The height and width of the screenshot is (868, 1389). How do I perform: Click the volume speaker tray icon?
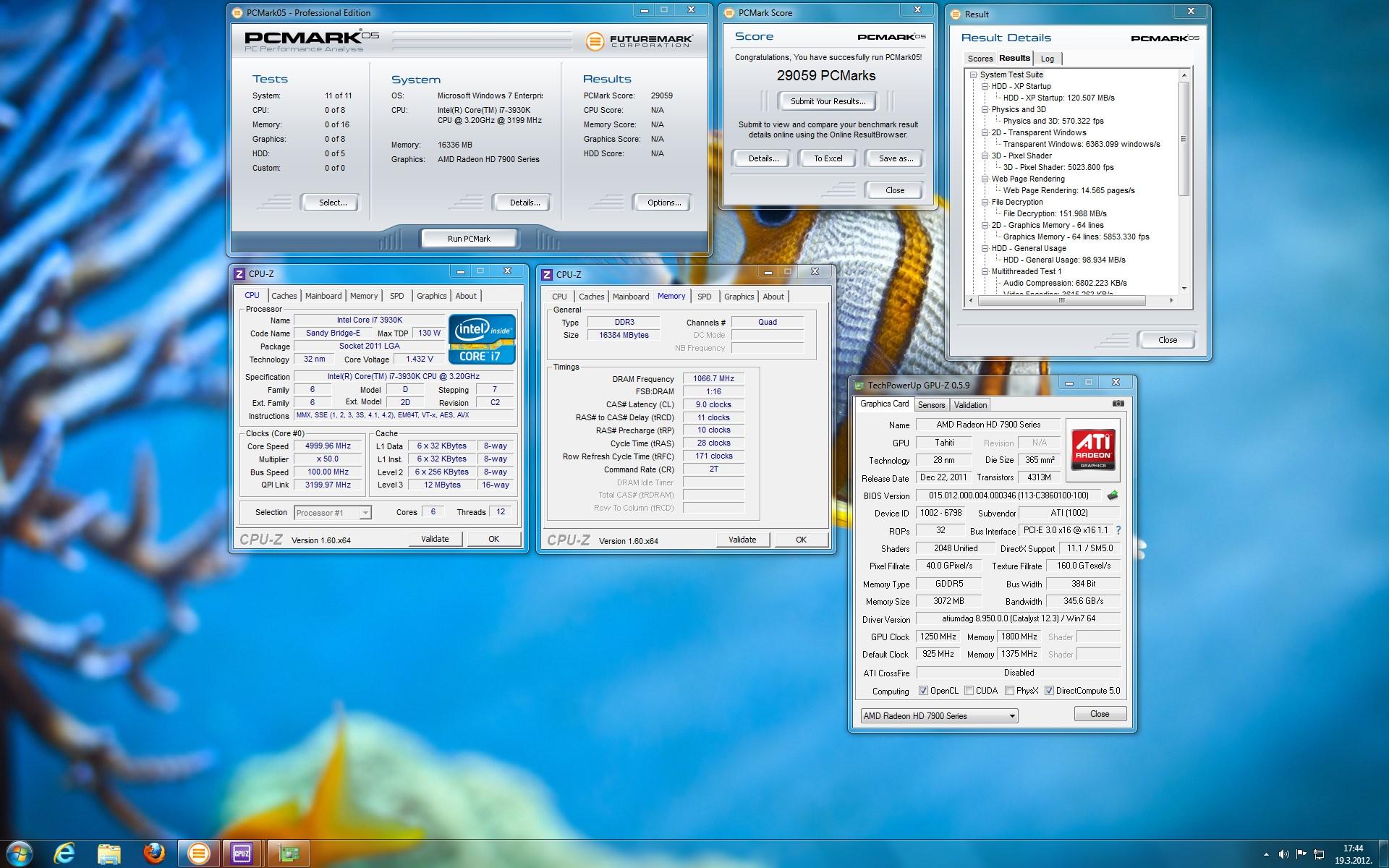pyautogui.click(x=1283, y=854)
